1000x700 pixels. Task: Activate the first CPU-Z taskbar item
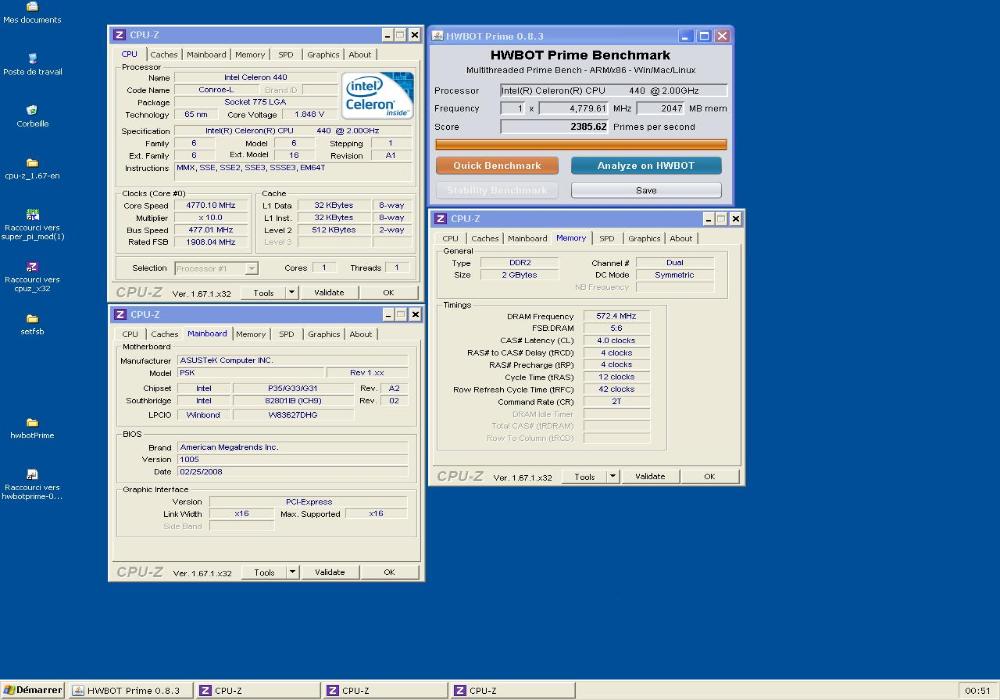tap(258, 690)
